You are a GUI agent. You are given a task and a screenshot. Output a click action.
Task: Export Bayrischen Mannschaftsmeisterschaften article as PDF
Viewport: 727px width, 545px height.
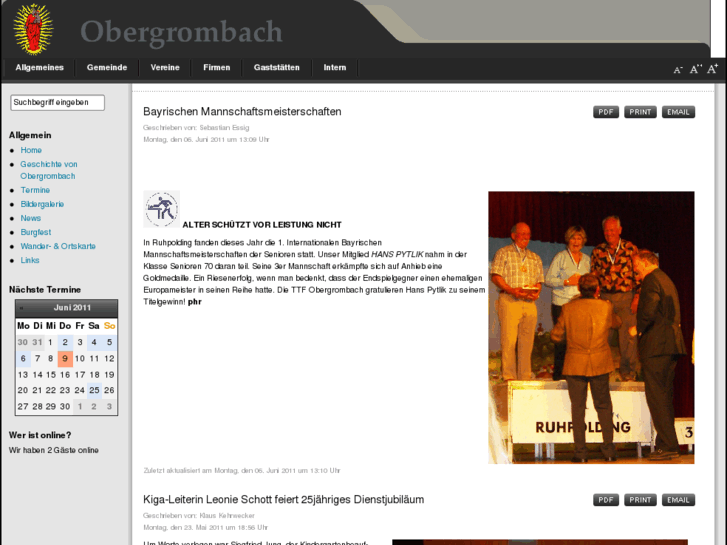tap(606, 112)
